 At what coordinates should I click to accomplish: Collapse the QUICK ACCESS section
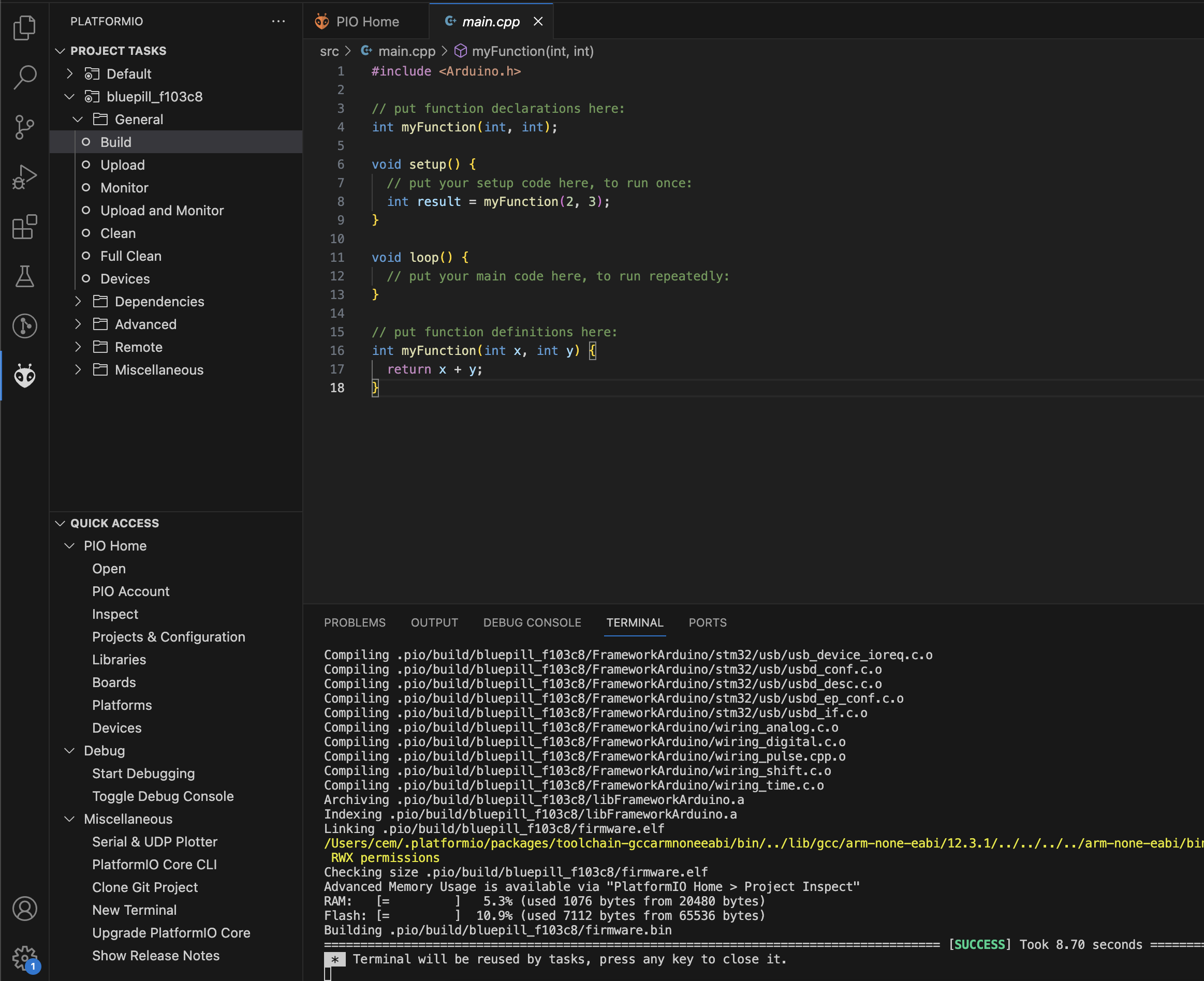click(61, 523)
